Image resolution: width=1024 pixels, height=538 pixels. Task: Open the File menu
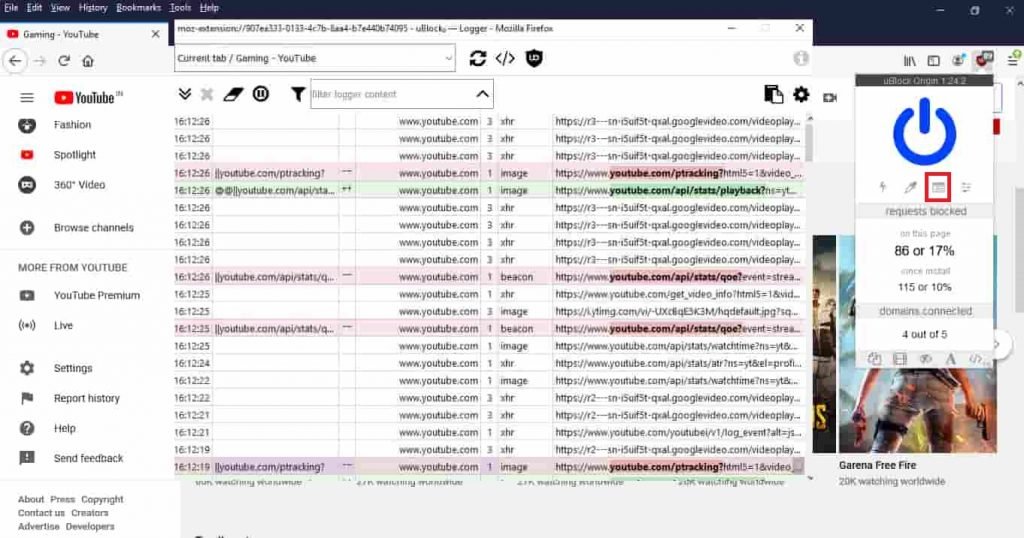pos(11,8)
